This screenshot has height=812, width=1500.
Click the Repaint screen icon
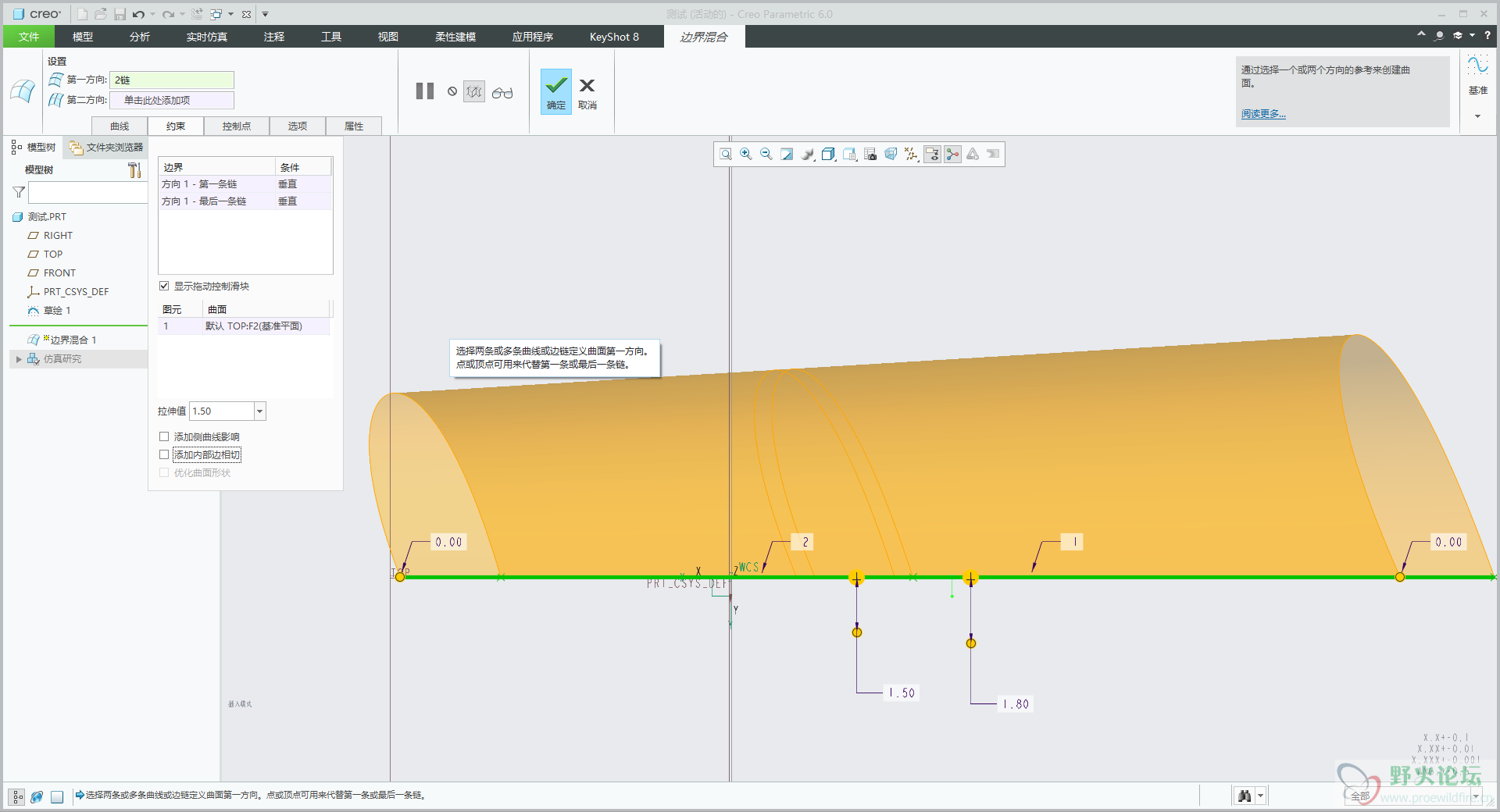click(787, 155)
